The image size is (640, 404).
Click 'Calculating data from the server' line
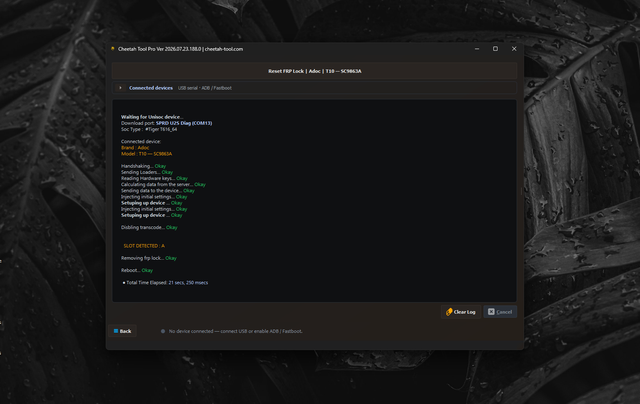[x=163, y=184]
